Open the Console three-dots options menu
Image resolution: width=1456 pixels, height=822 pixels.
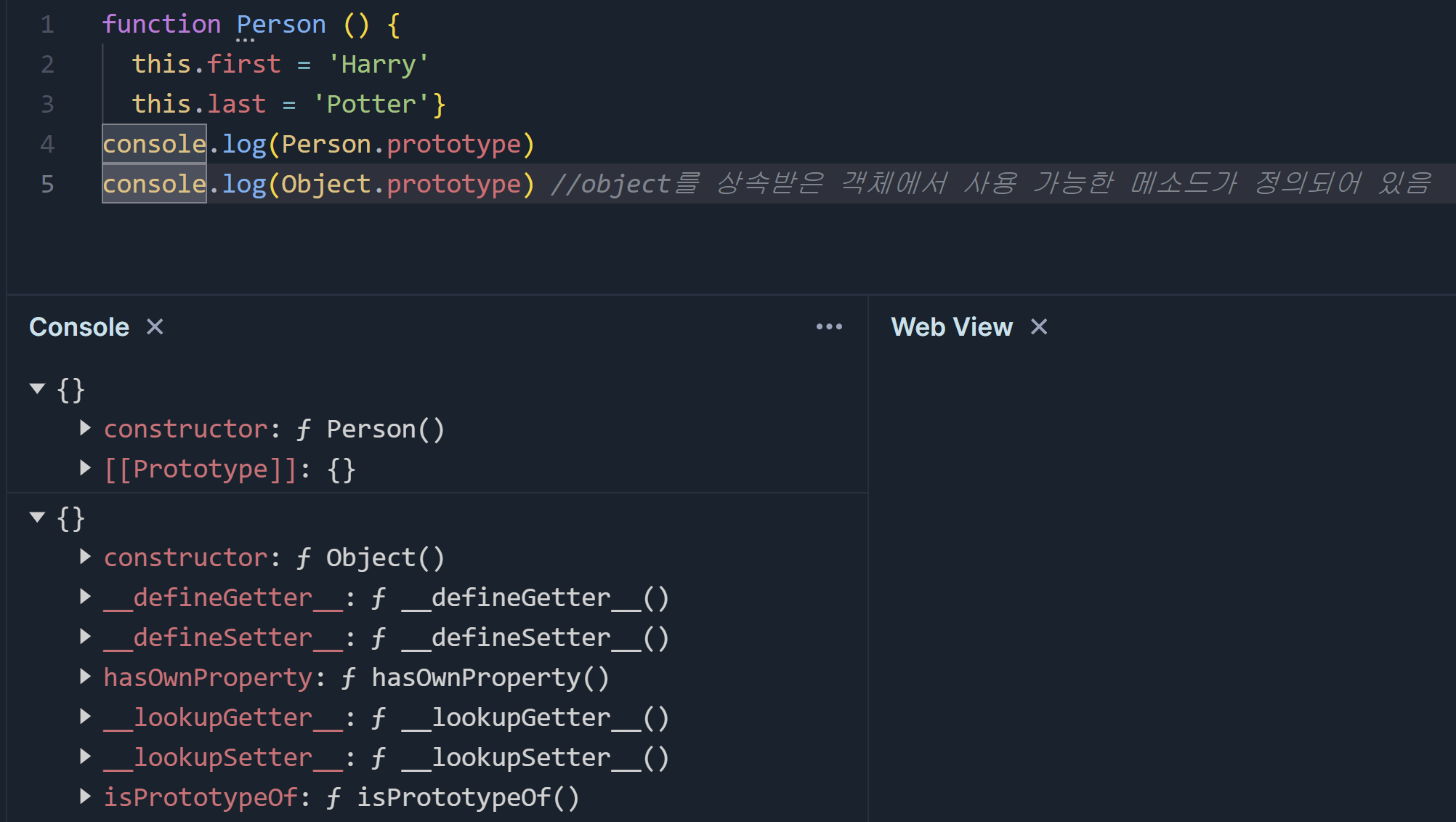(829, 327)
